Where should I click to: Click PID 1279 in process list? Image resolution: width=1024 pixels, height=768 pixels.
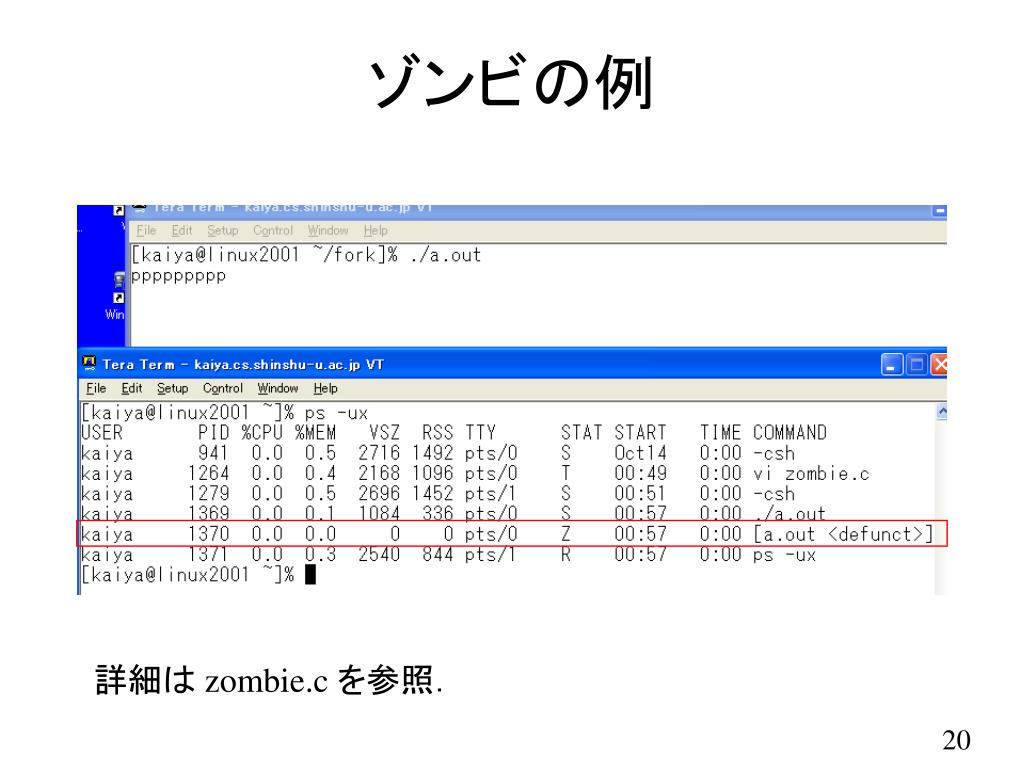click(x=208, y=494)
